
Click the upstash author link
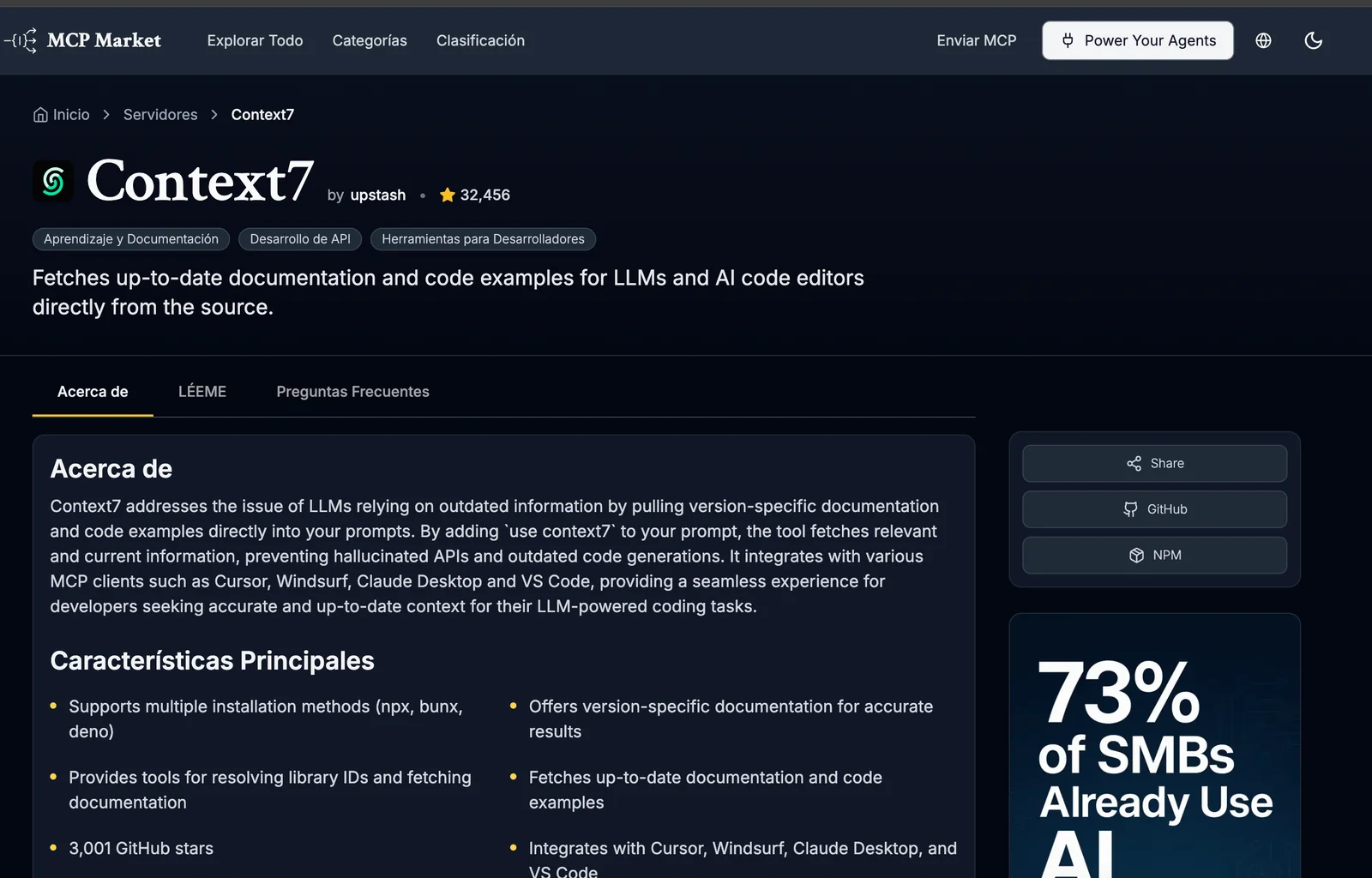[377, 195]
